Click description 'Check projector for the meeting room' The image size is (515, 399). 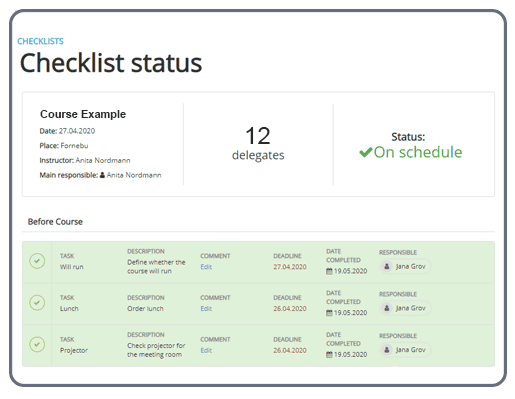[x=156, y=350]
